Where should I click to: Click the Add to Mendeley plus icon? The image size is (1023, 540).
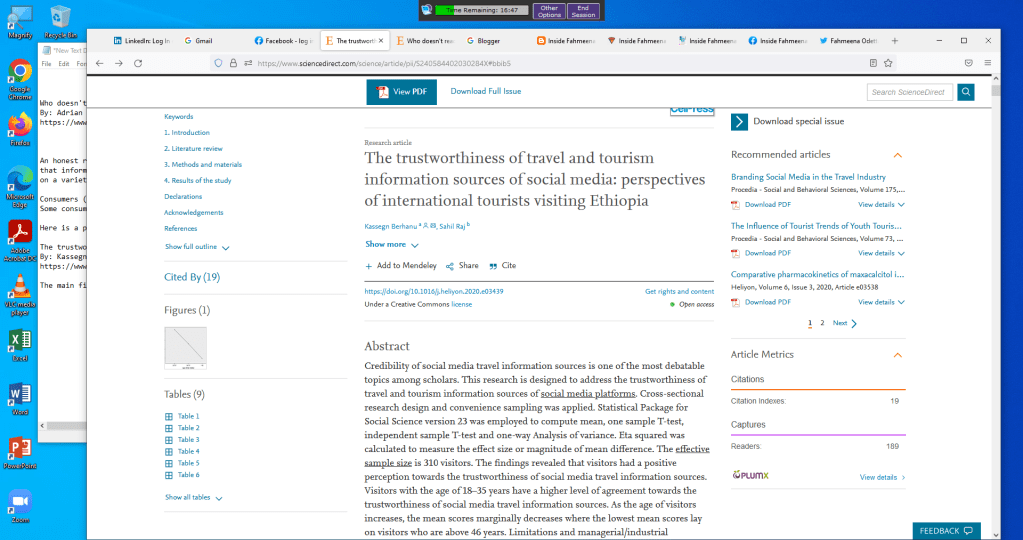pos(369,266)
